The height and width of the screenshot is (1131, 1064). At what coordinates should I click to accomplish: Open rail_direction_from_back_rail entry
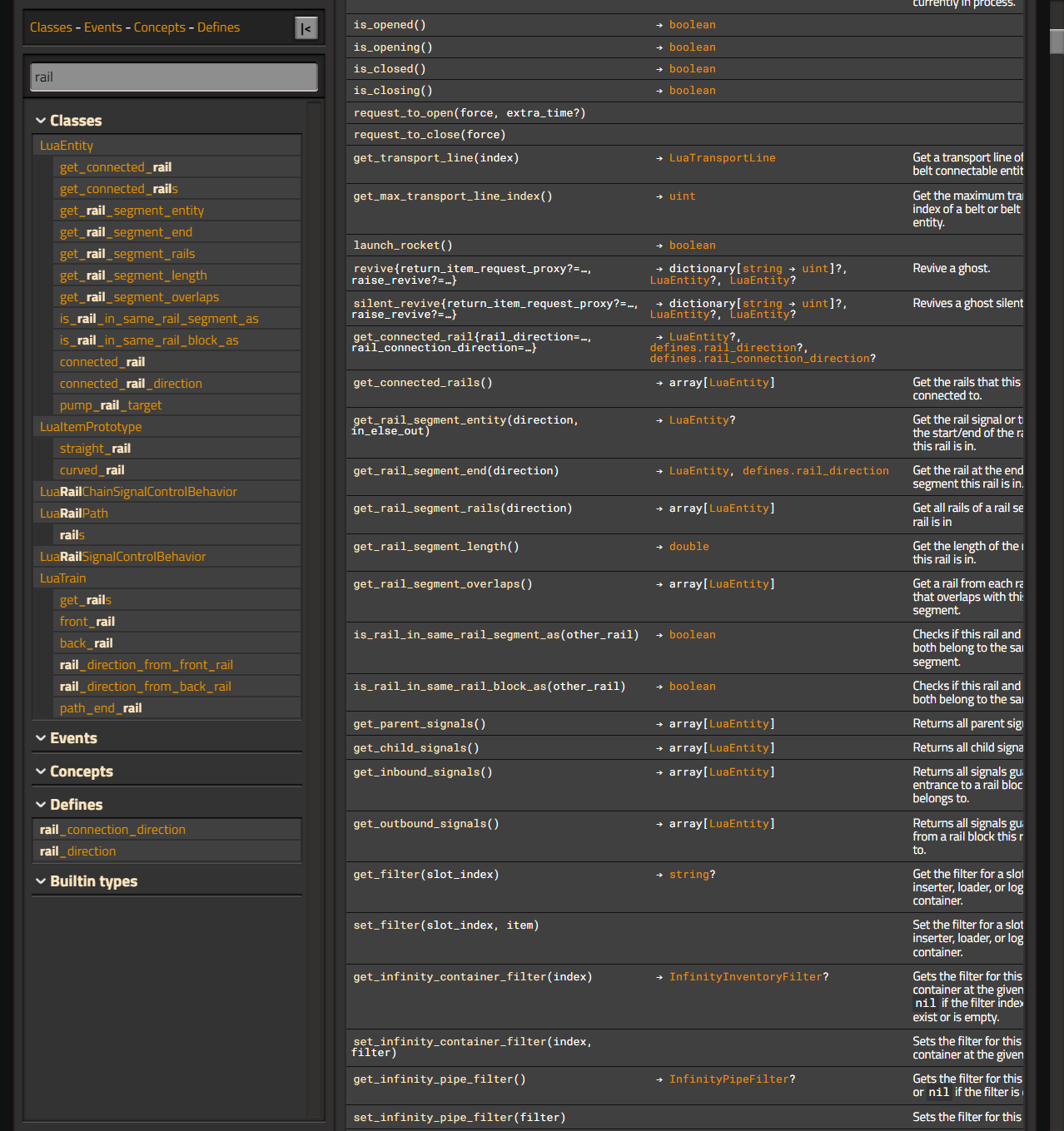146,687
